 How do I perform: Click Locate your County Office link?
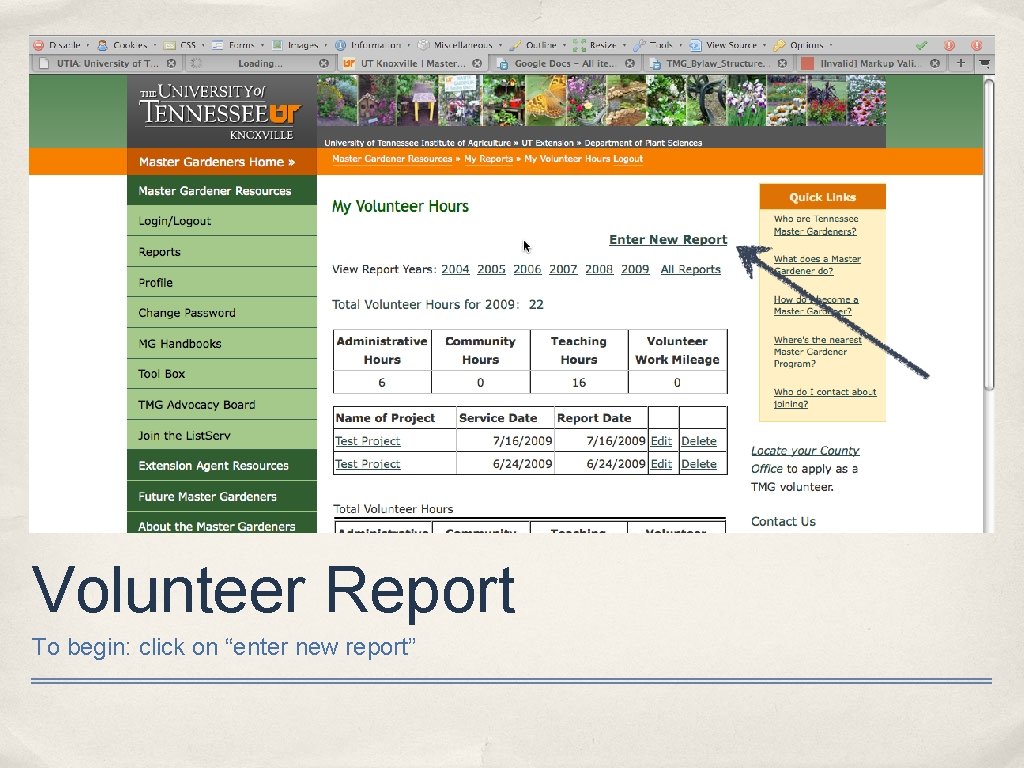[x=805, y=459]
